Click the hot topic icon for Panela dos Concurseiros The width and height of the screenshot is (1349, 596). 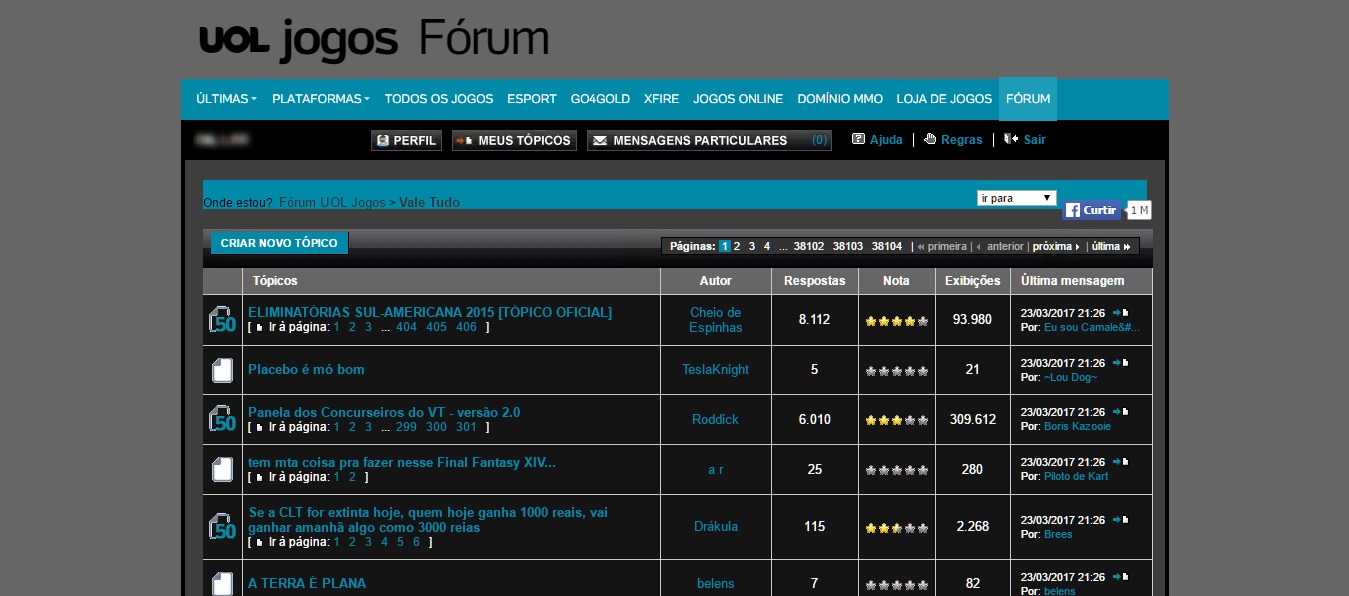(222, 419)
